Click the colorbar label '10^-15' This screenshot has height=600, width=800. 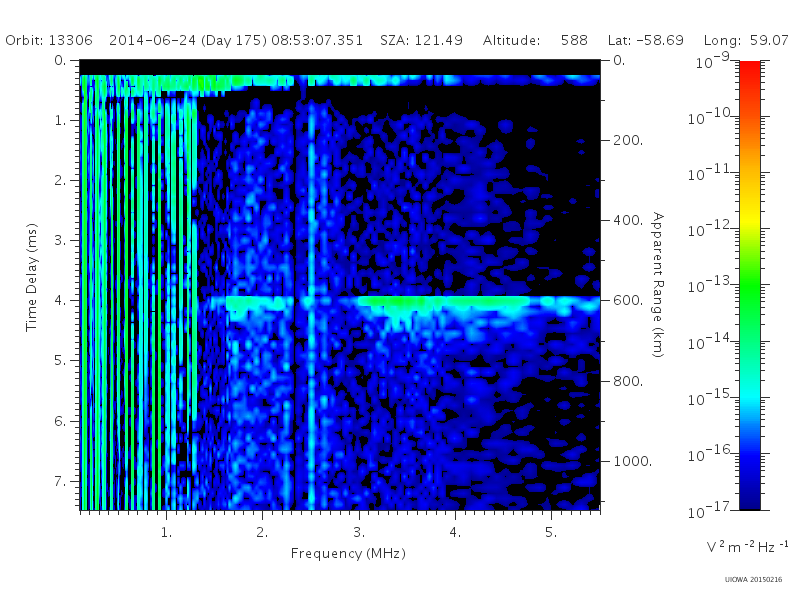[x=711, y=397]
